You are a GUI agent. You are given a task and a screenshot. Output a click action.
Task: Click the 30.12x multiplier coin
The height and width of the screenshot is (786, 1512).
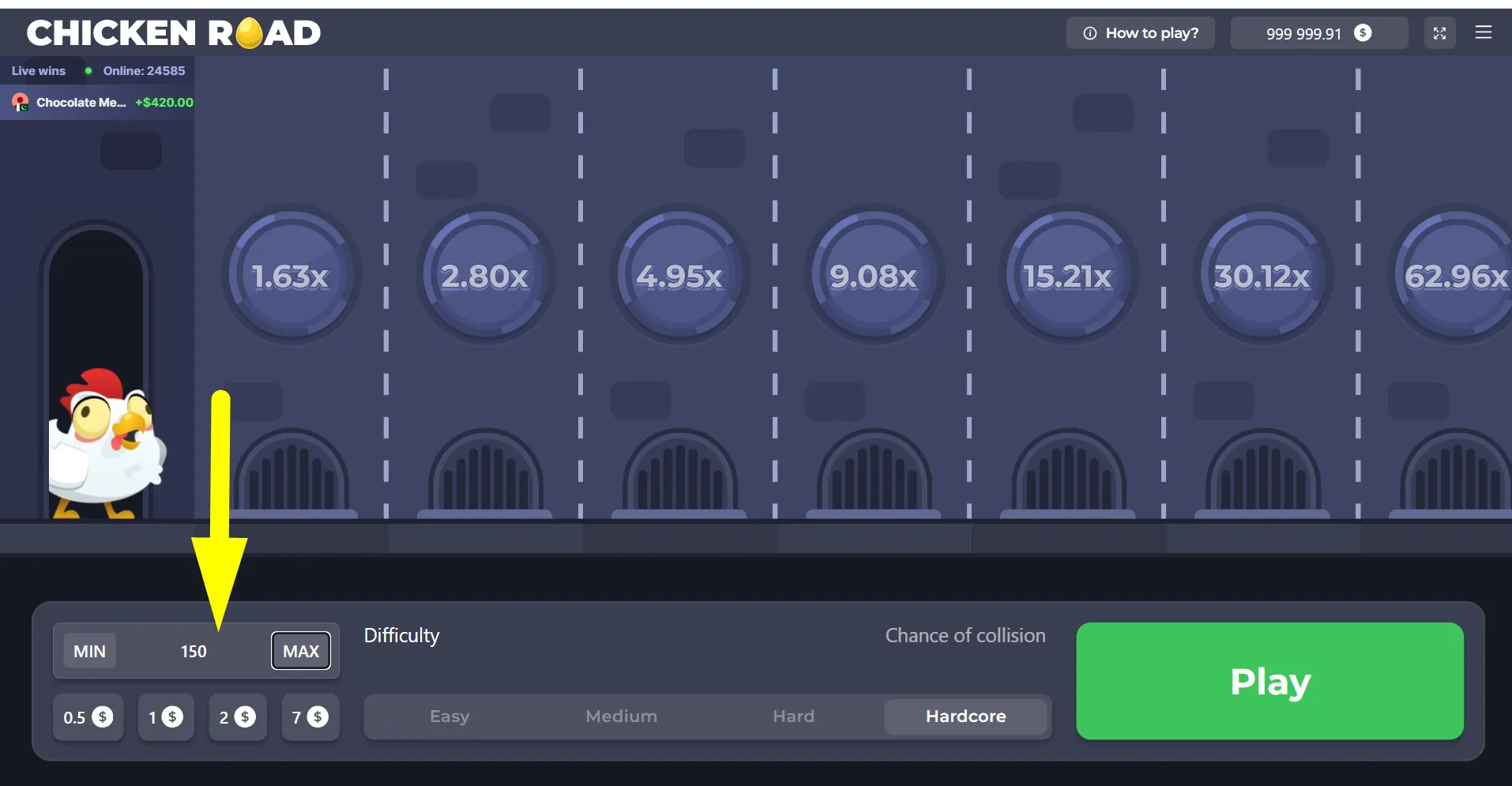point(1262,275)
